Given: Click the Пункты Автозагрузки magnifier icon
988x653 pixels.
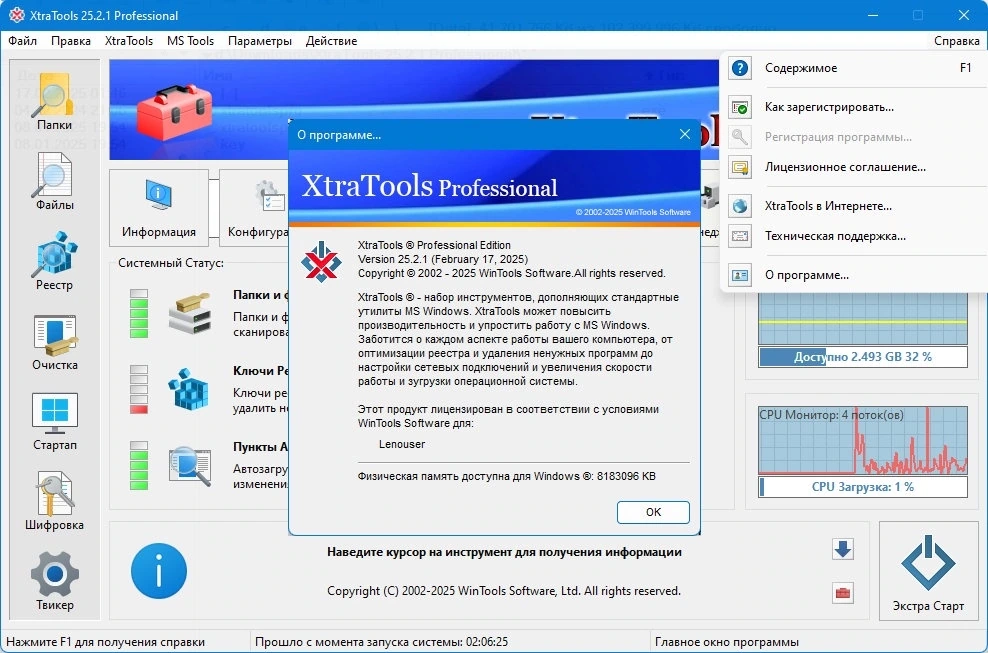Looking at the screenshot, I should coord(190,466).
